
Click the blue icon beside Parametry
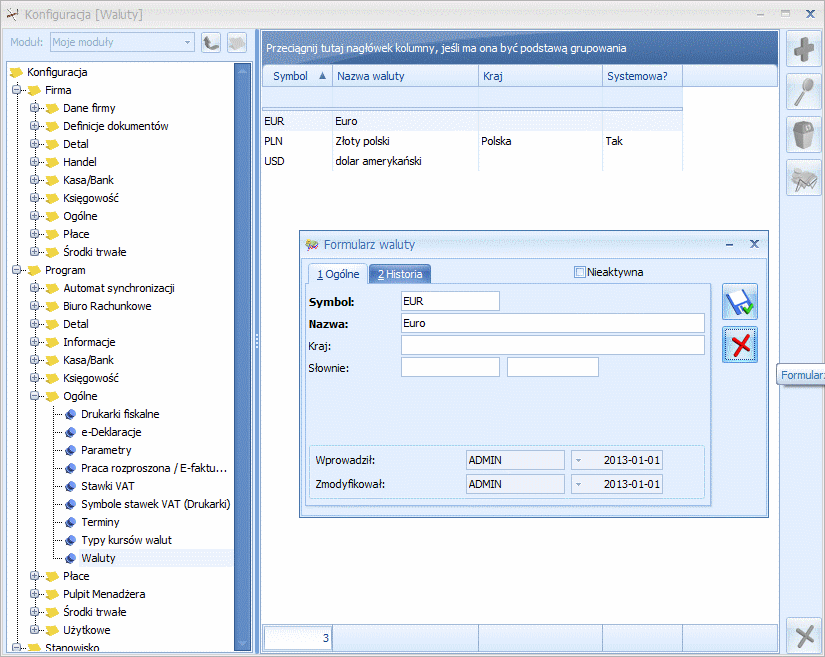pos(71,450)
